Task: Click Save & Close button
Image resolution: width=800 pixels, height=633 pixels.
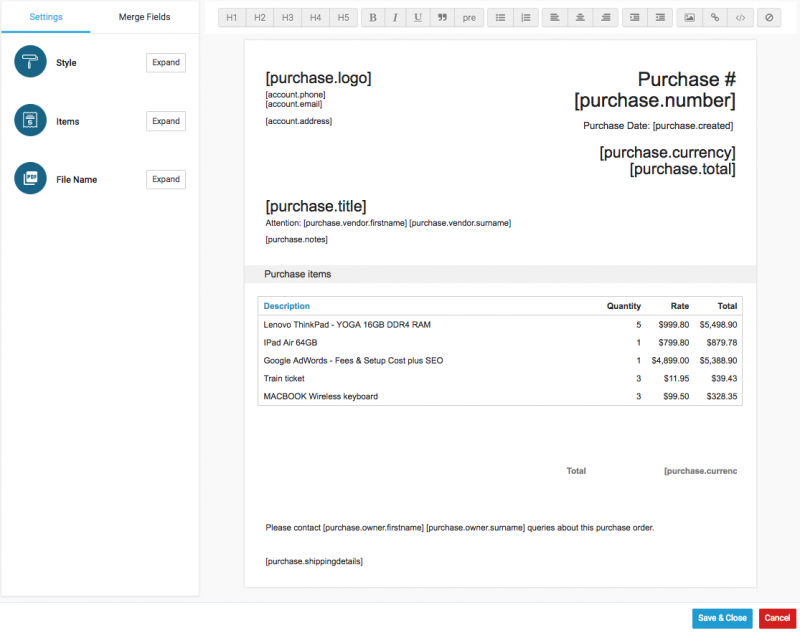Action: point(722,618)
